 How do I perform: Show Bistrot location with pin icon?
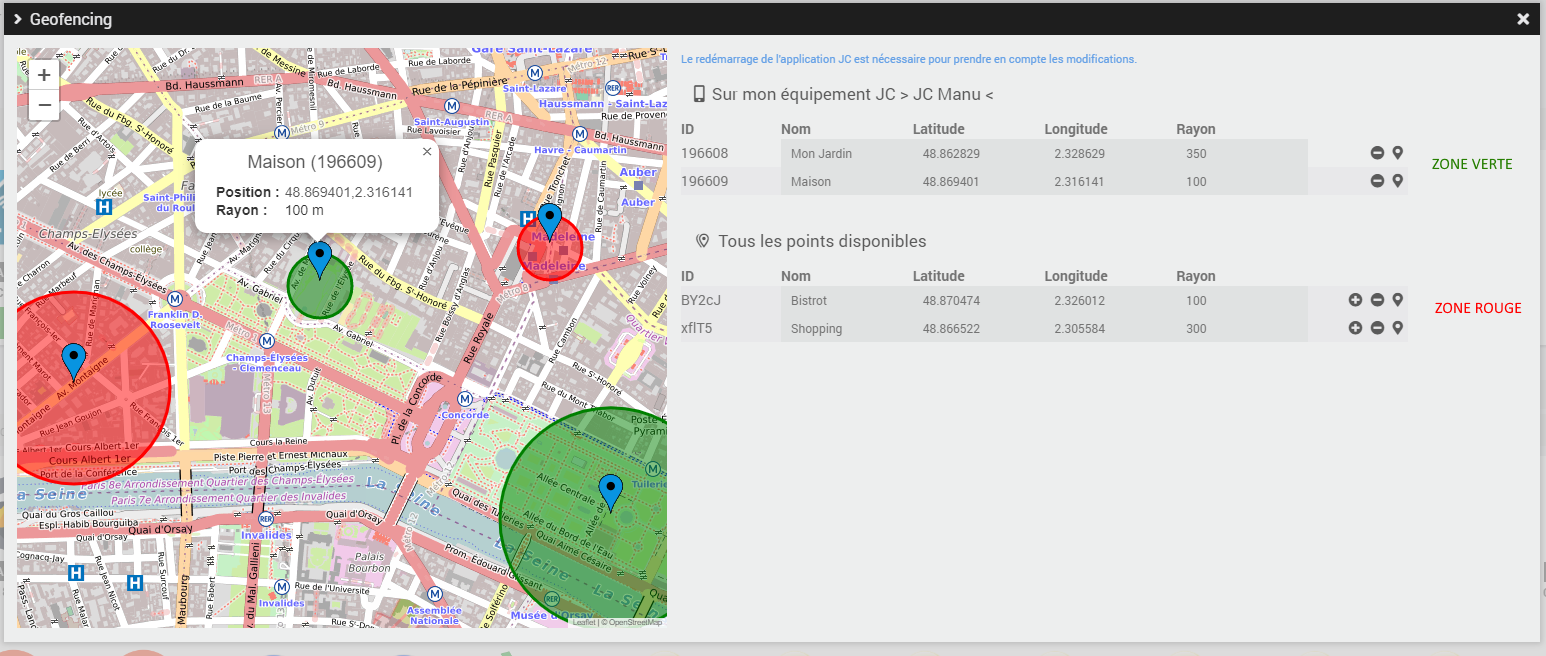[x=1398, y=300]
